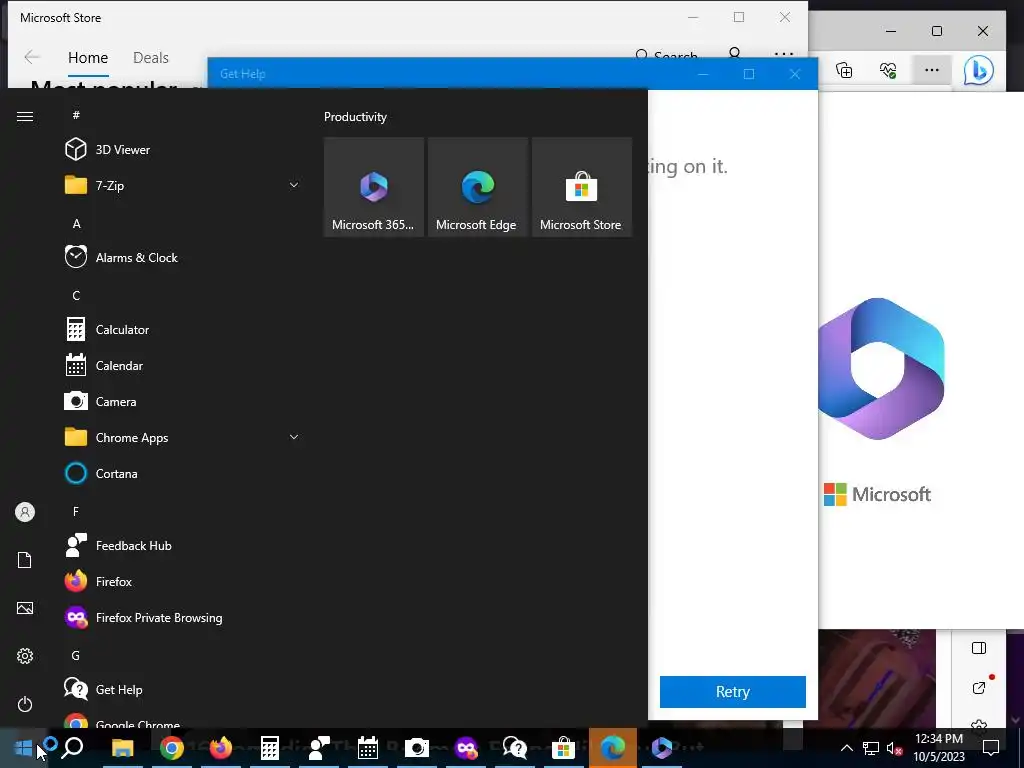Switch to Microsoft Edge on the taskbar
This screenshot has height=768, width=1024.
point(613,748)
